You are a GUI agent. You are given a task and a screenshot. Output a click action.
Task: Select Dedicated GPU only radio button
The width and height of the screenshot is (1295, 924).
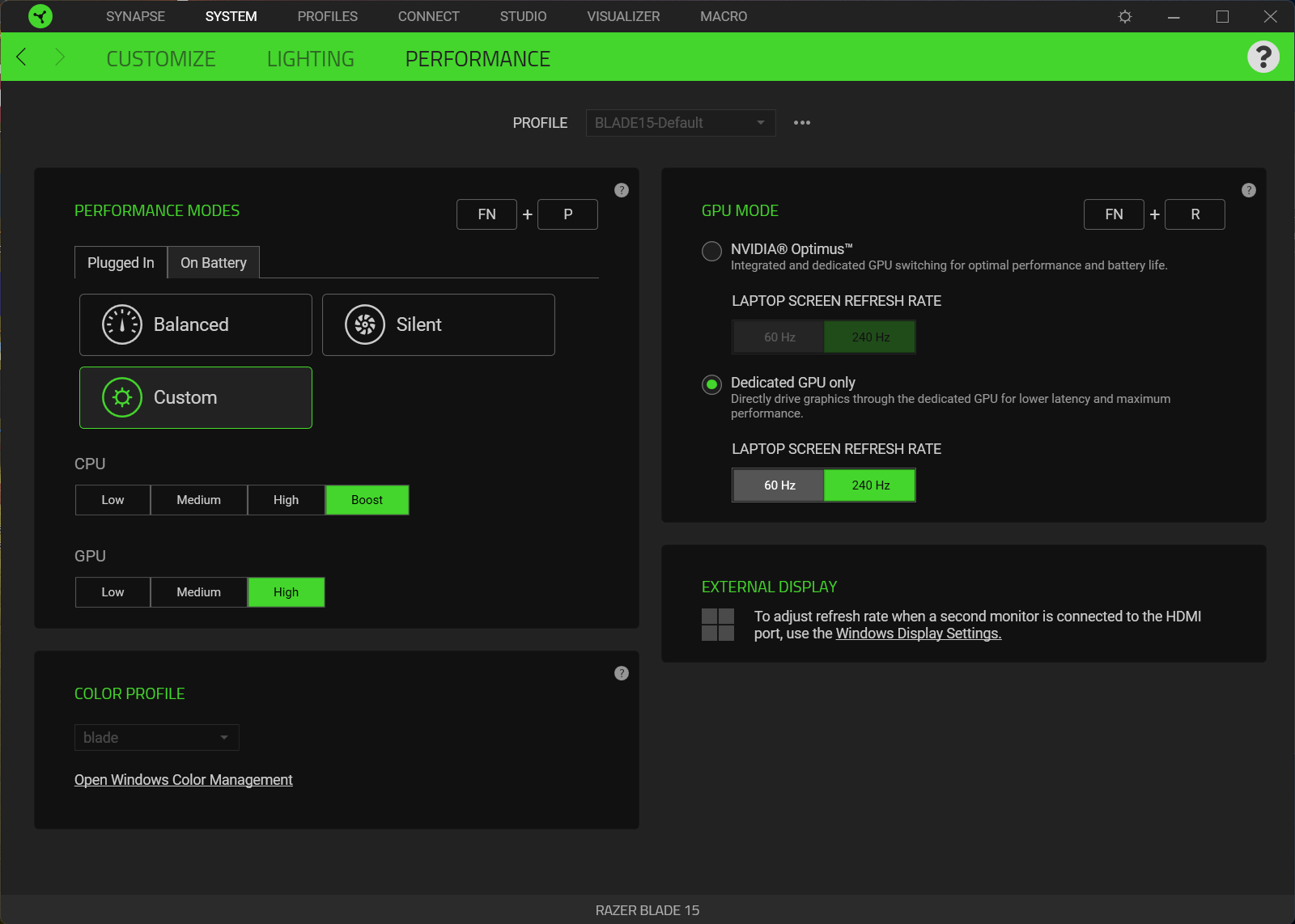tap(711, 384)
